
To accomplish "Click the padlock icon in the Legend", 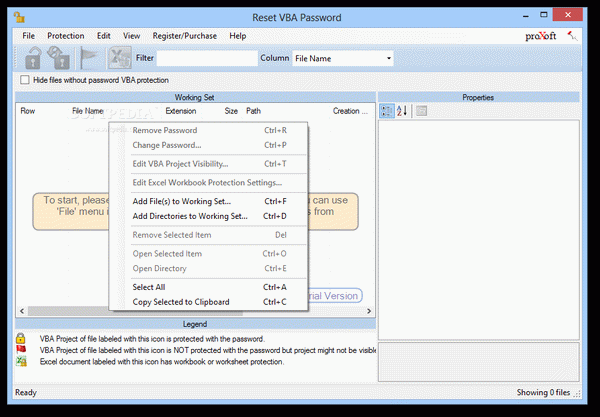I will (21, 339).
